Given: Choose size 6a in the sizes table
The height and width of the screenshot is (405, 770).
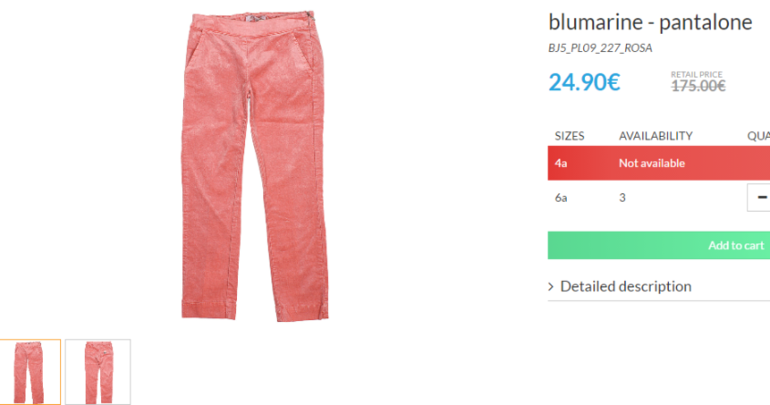Looking at the screenshot, I should click(561, 197).
